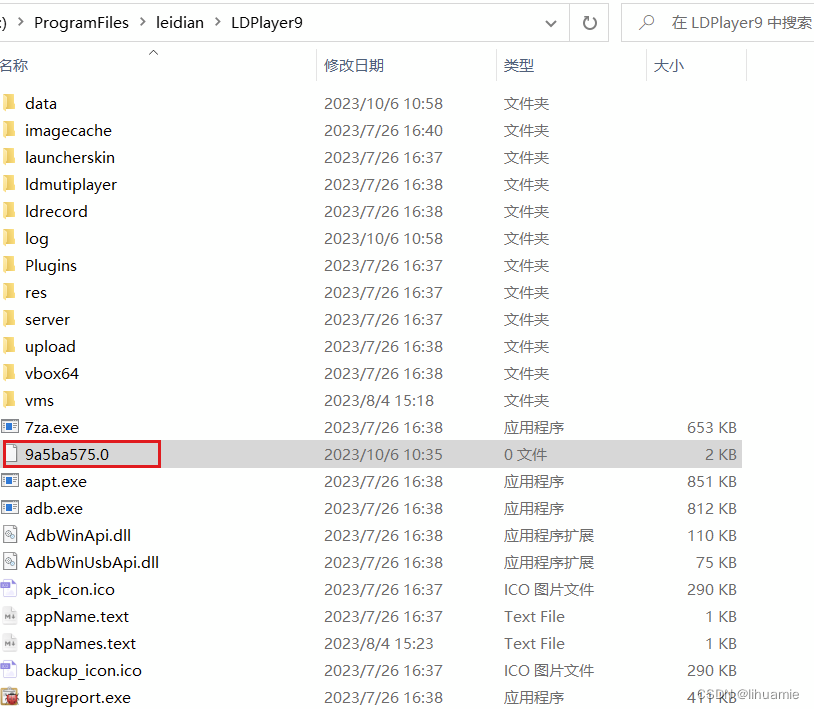The width and height of the screenshot is (814, 709).
Task: Click the 应用程序 type of adb.exe
Action: [x=534, y=509]
